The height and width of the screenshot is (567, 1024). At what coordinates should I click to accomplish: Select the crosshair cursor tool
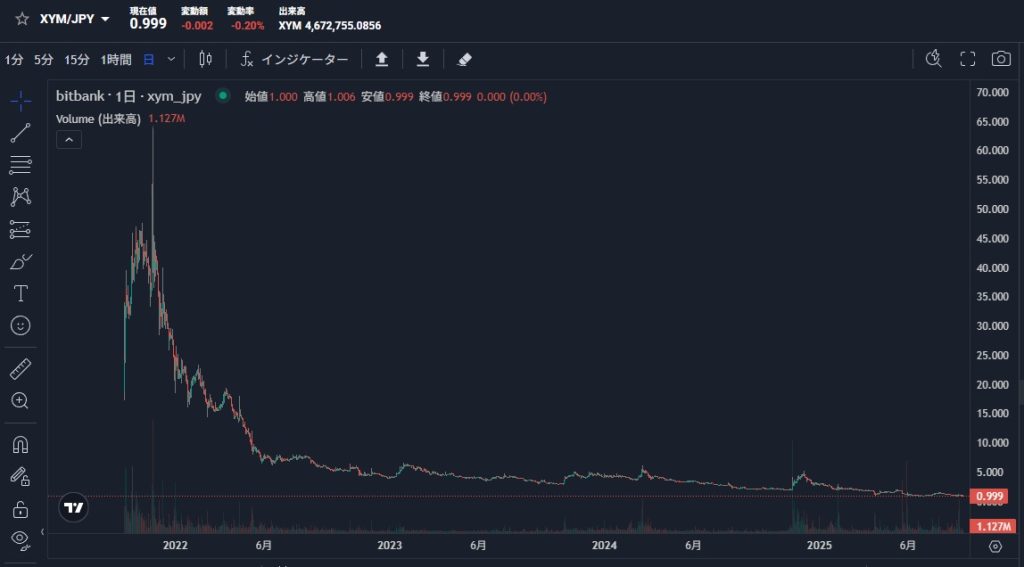click(x=20, y=101)
